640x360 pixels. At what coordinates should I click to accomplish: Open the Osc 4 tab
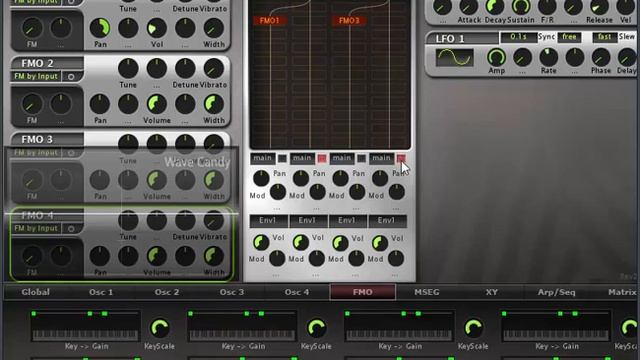(297, 292)
